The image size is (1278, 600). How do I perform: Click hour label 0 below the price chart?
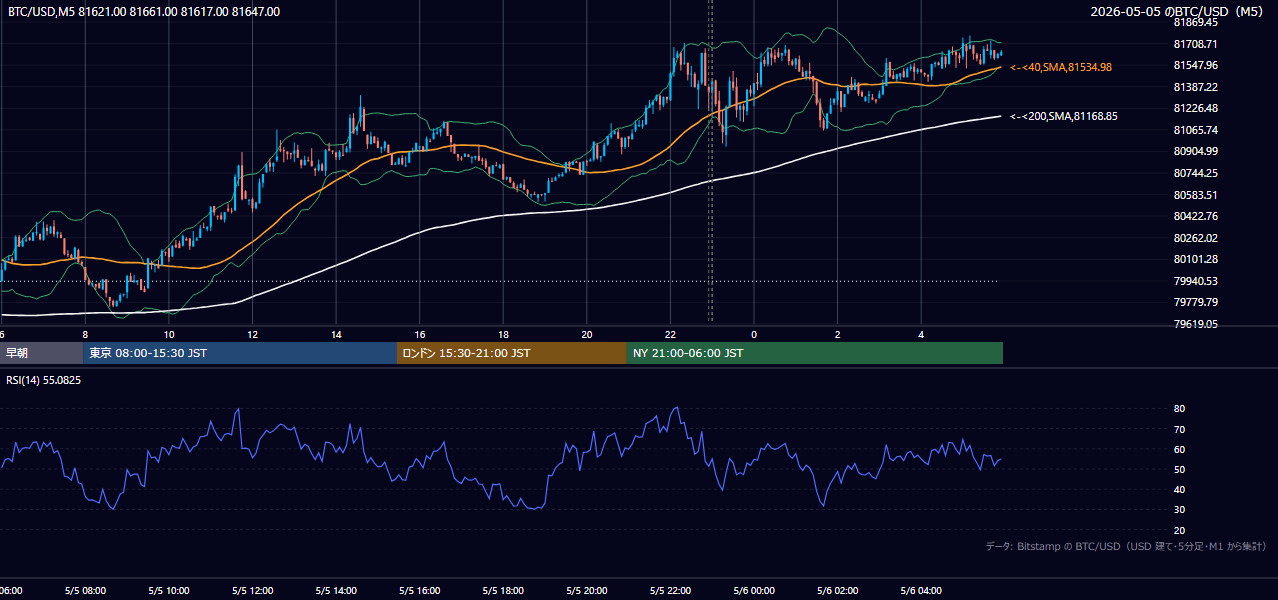coord(754,335)
